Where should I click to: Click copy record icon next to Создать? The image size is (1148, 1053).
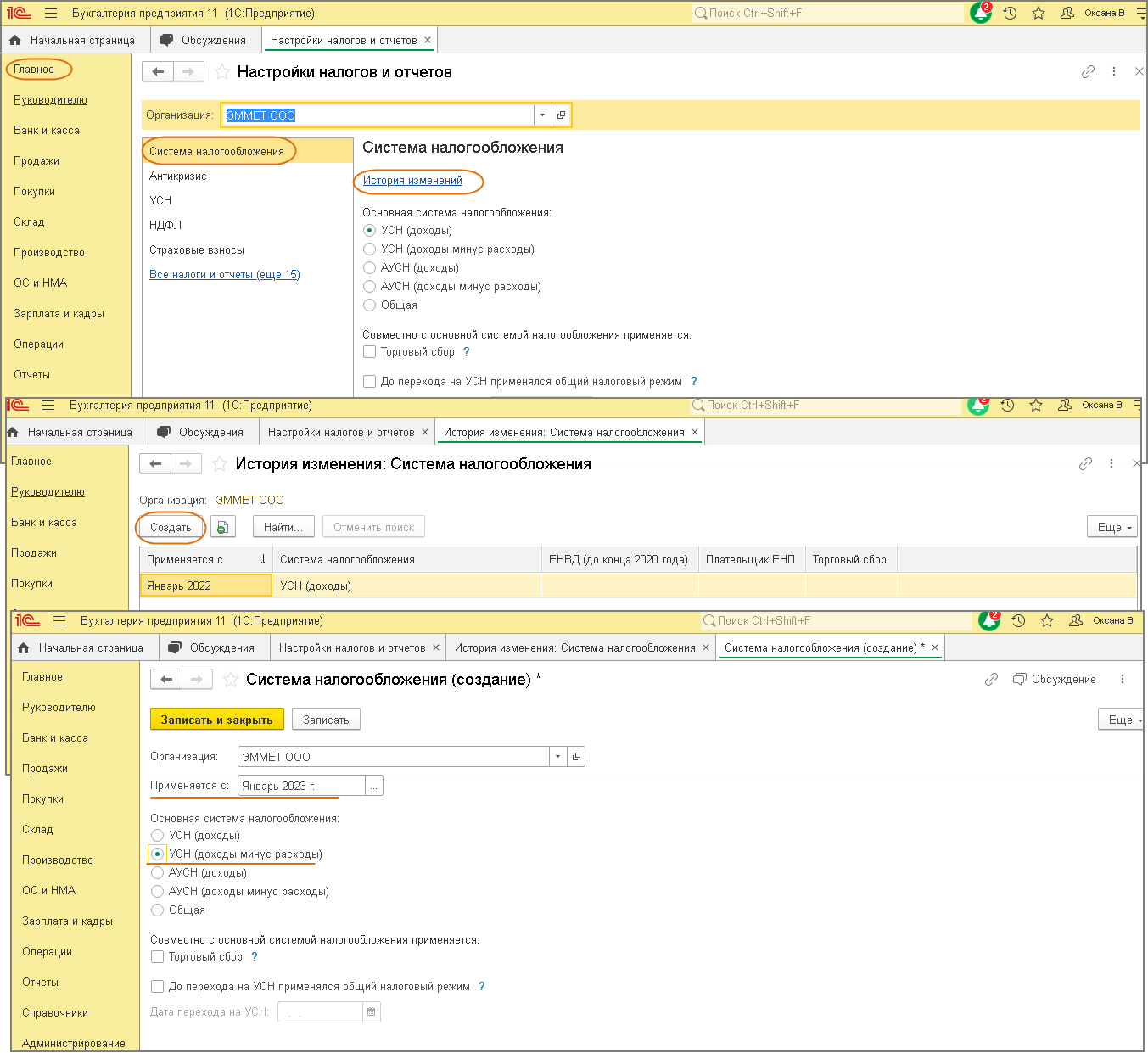pyautogui.click(x=222, y=527)
